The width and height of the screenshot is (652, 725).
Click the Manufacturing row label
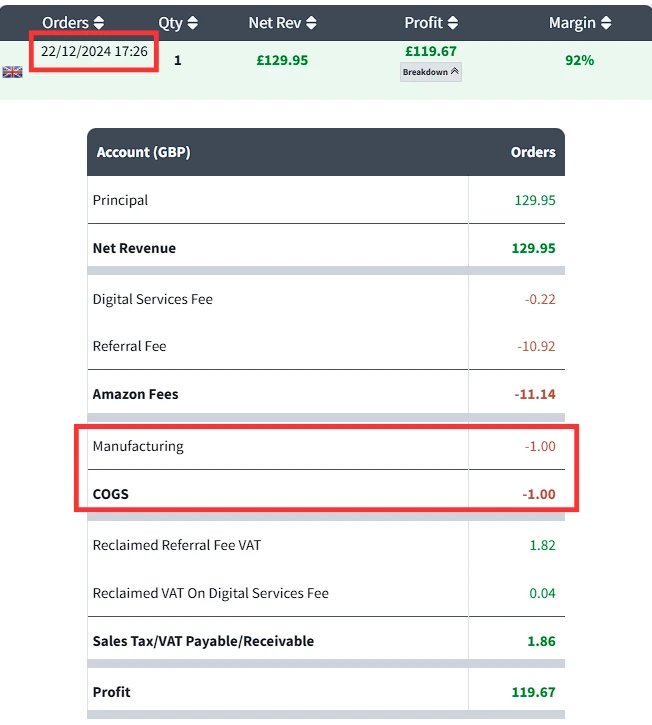[x=138, y=446]
